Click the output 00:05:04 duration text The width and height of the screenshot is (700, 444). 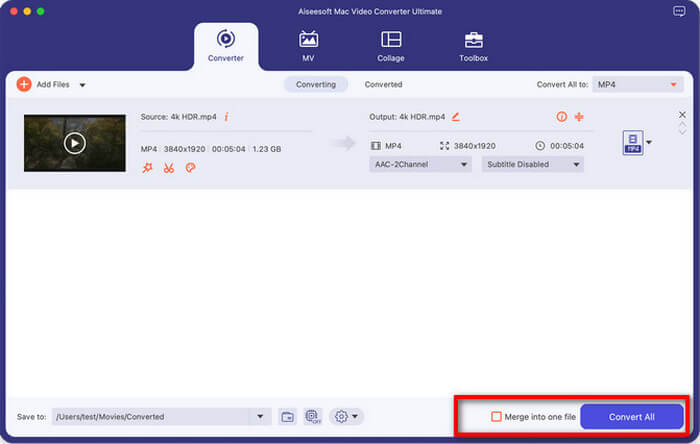tap(567, 146)
